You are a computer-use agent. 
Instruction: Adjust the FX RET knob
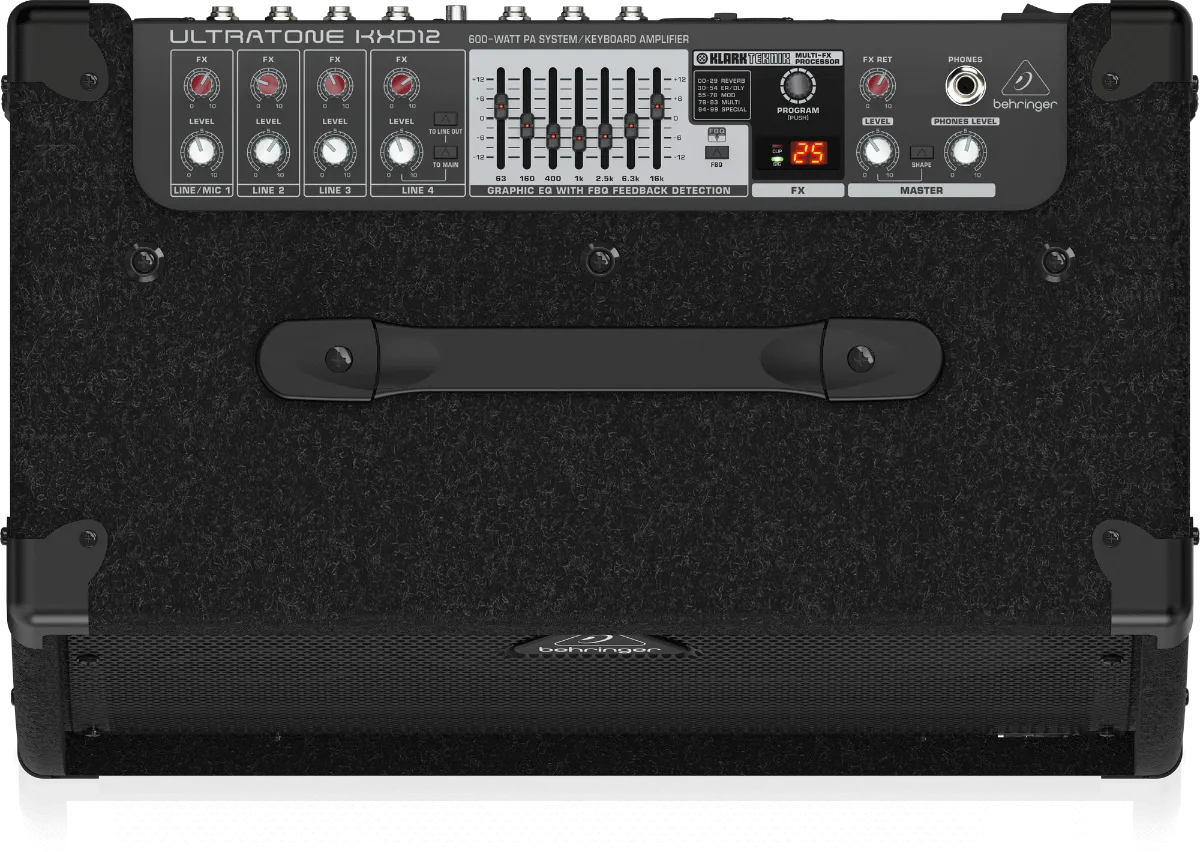[x=877, y=86]
